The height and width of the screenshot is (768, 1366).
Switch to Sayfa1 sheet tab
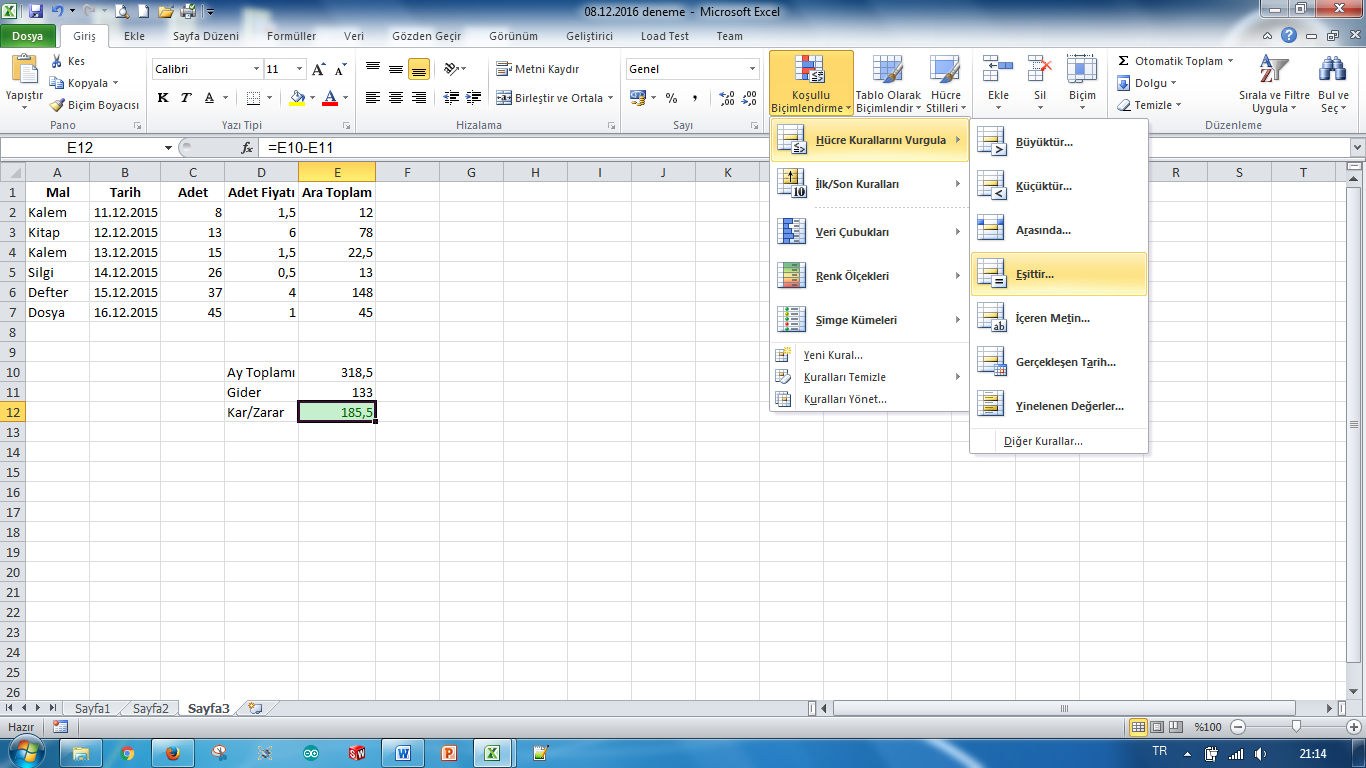[93, 708]
